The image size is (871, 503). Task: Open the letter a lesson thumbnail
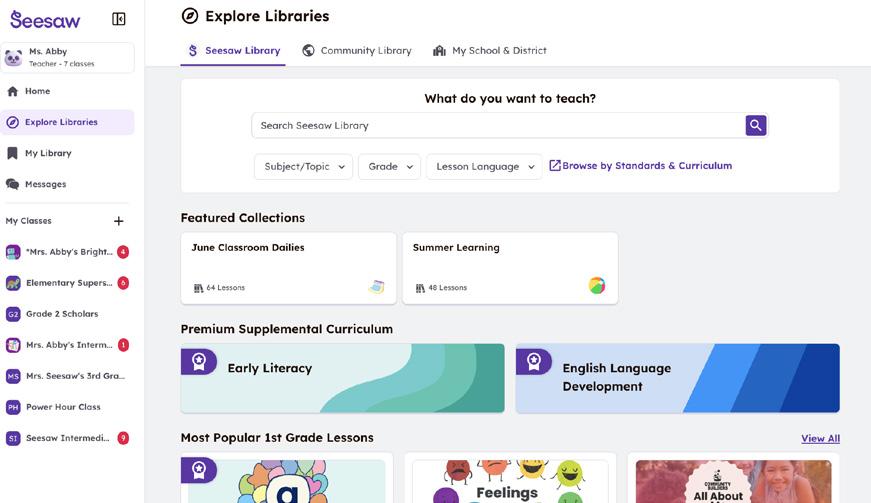point(287,481)
